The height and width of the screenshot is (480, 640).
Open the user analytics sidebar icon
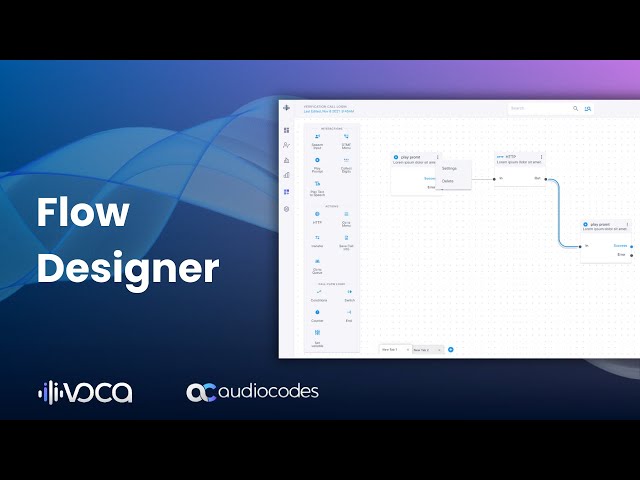(x=287, y=145)
